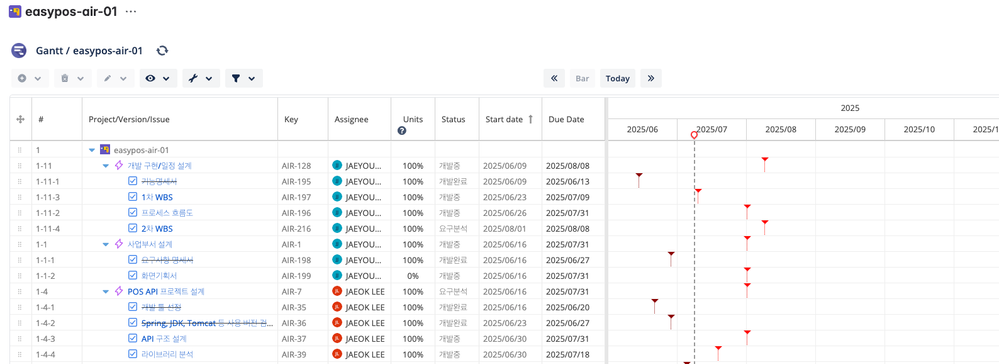Click the epic lightning icon for 사업부서 설계

point(119,244)
